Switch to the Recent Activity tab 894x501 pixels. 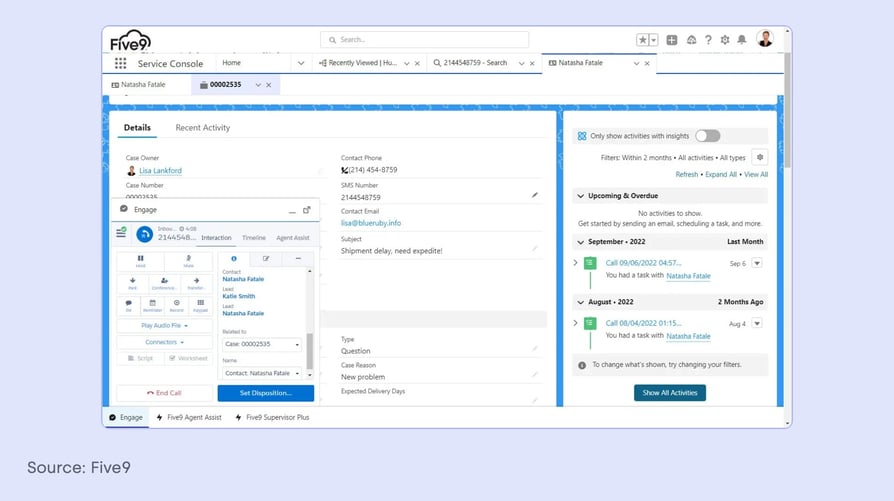[202, 128]
